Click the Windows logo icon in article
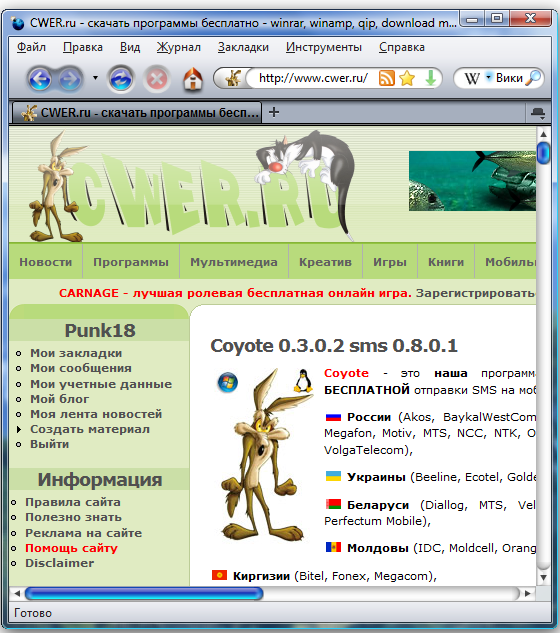The height and width of the screenshot is (633, 560). (x=228, y=382)
